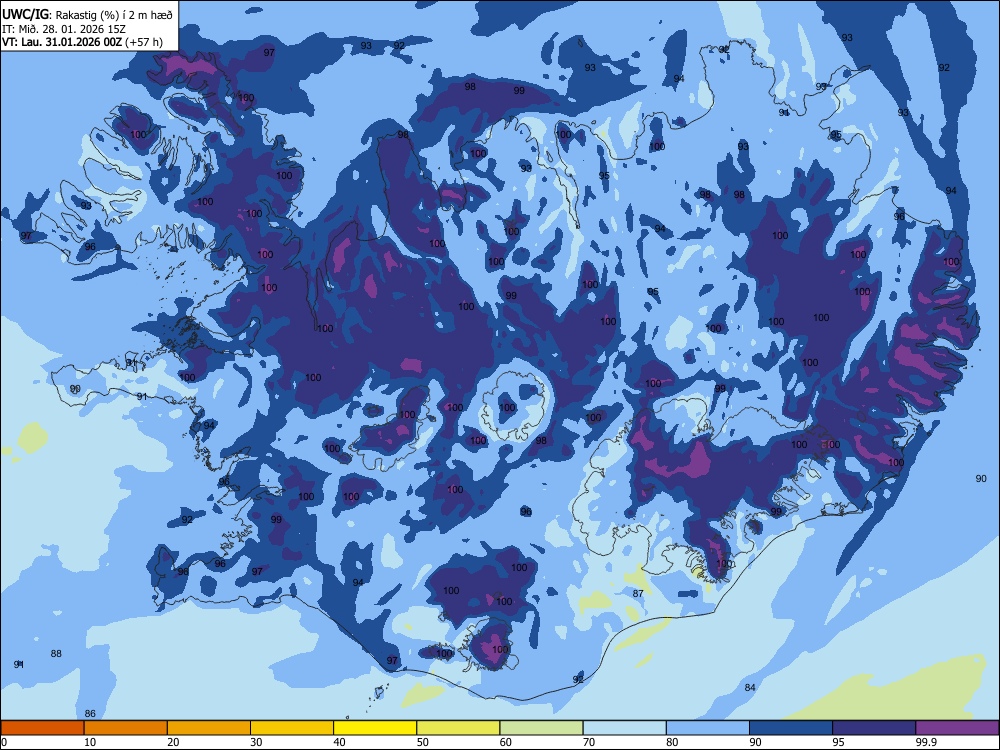Click the 80–90 medium blue legend swatch
The height and width of the screenshot is (750, 1000).
pyautogui.click(x=708, y=728)
